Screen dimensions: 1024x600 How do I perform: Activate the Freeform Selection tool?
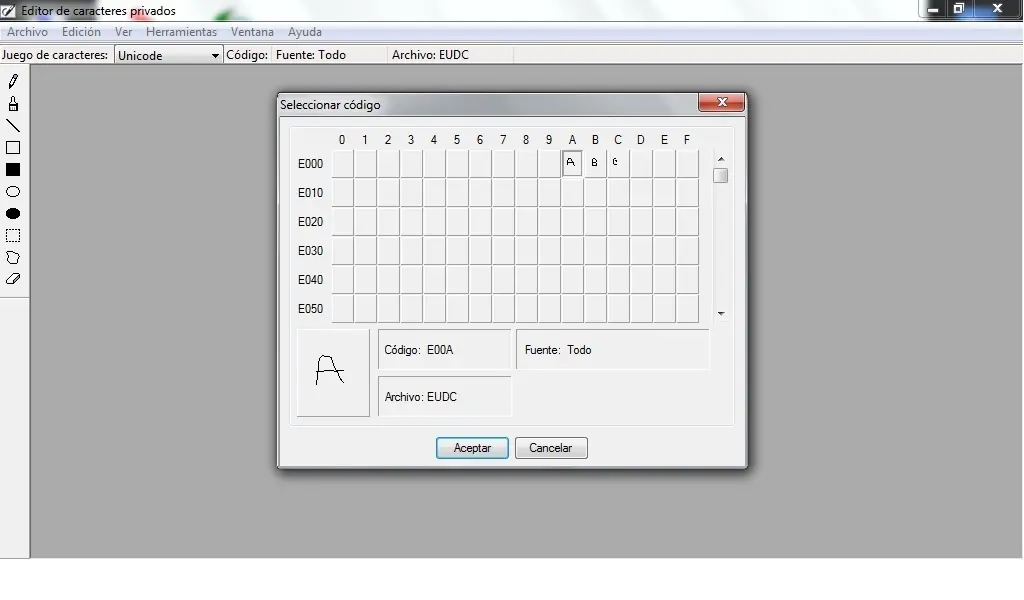click(13, 257)
